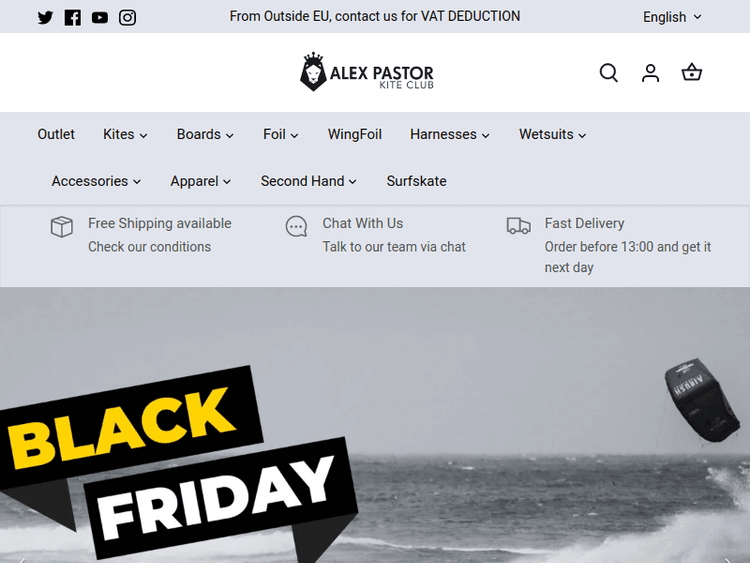Click the Alex Pastor Kite Club logo
The image size is (750, 563).
tap(367, 72)
